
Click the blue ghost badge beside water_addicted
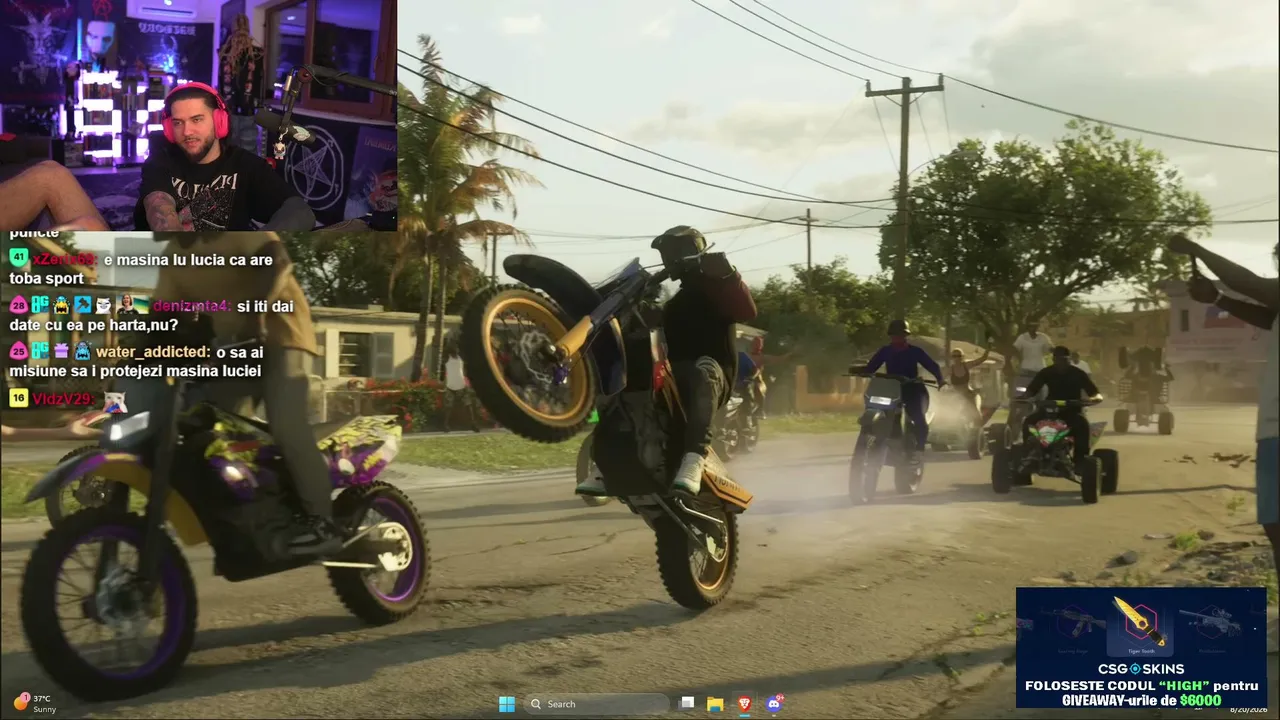84,351
